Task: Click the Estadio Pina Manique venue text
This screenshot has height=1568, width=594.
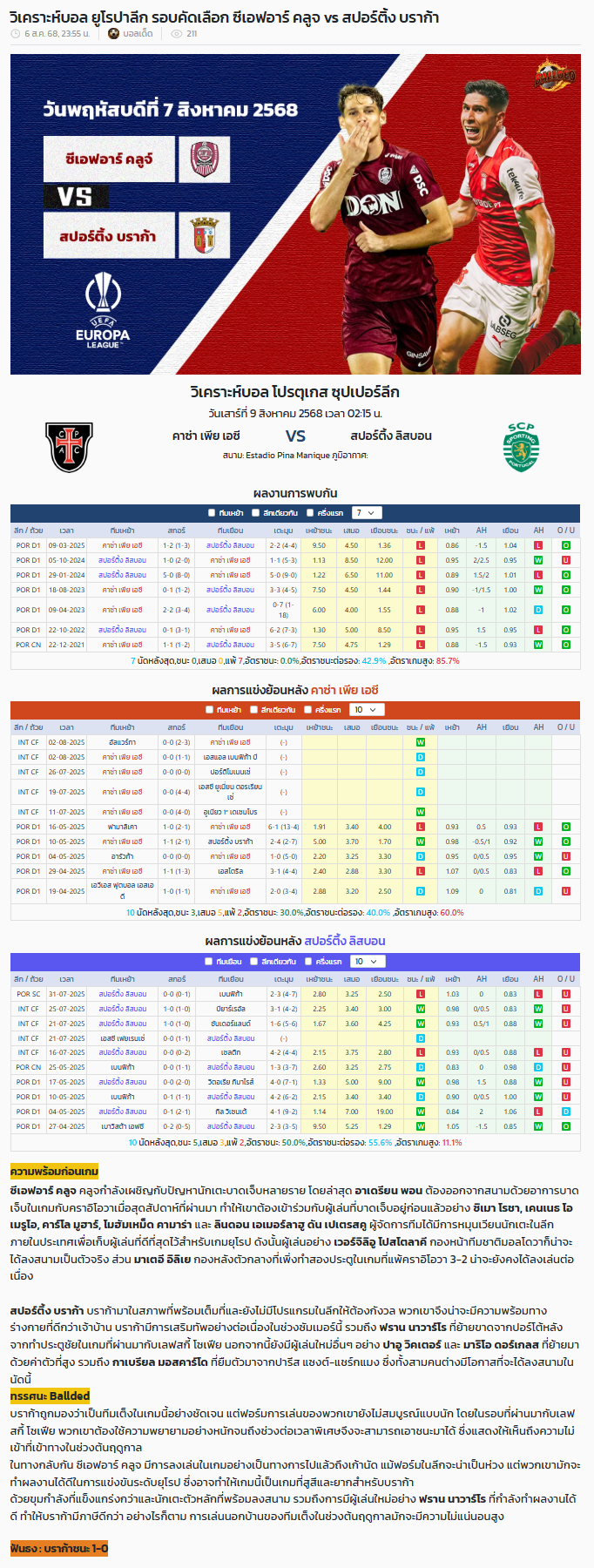Action: 287,456
